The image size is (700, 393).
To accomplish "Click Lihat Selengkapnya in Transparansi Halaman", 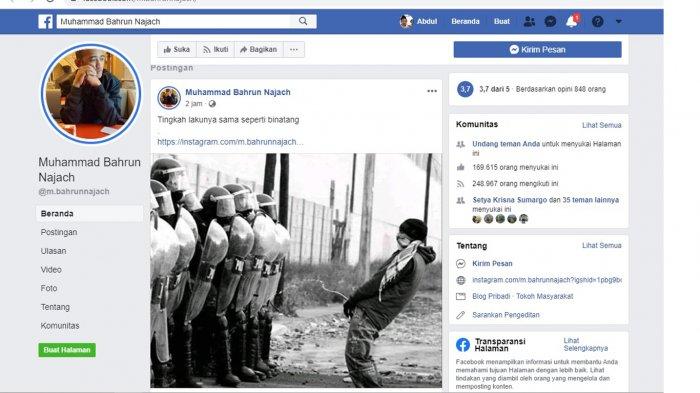I will tap(585, 344).
